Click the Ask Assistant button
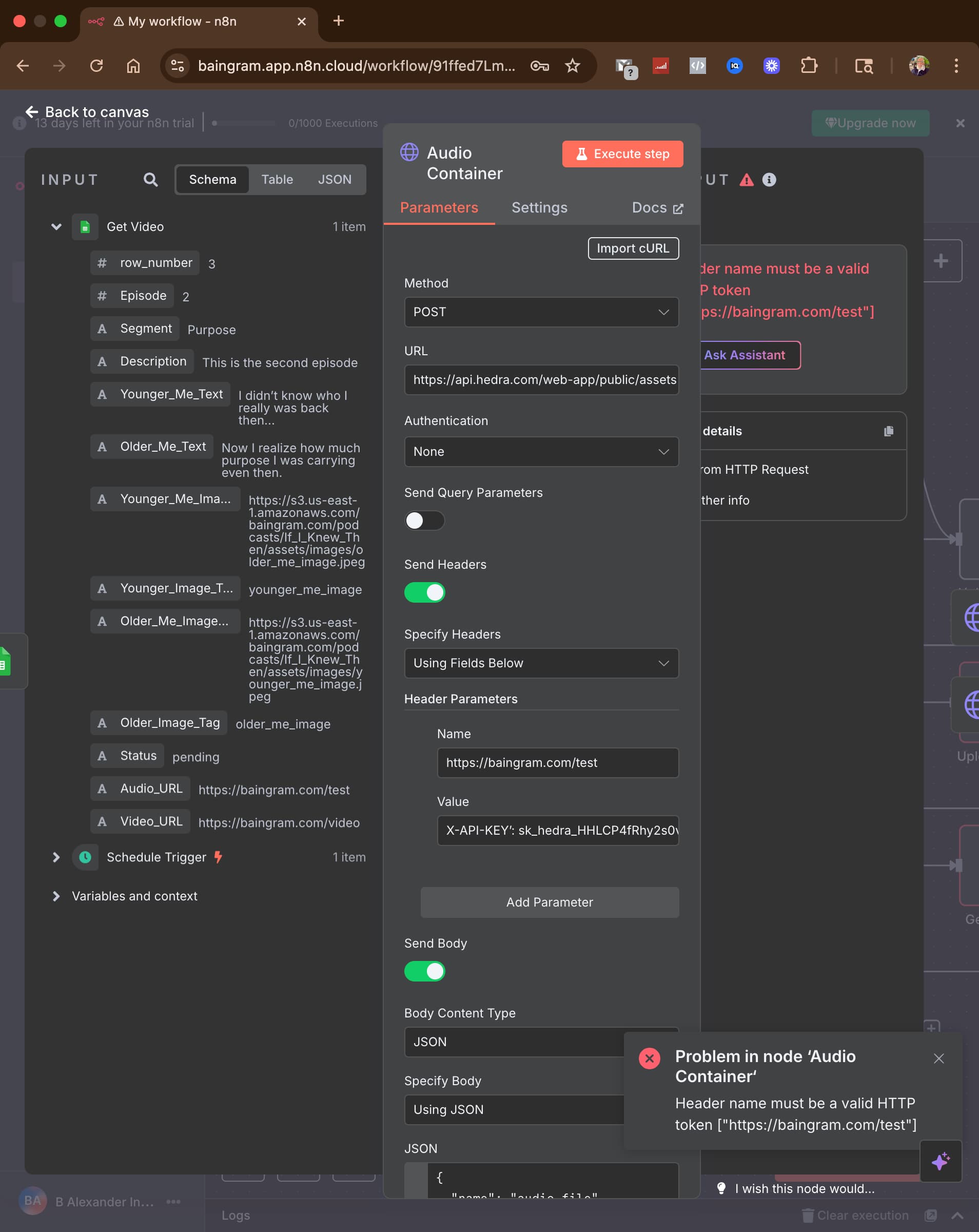This screenshot has height=1232, width=979. [x=745, y=355]
